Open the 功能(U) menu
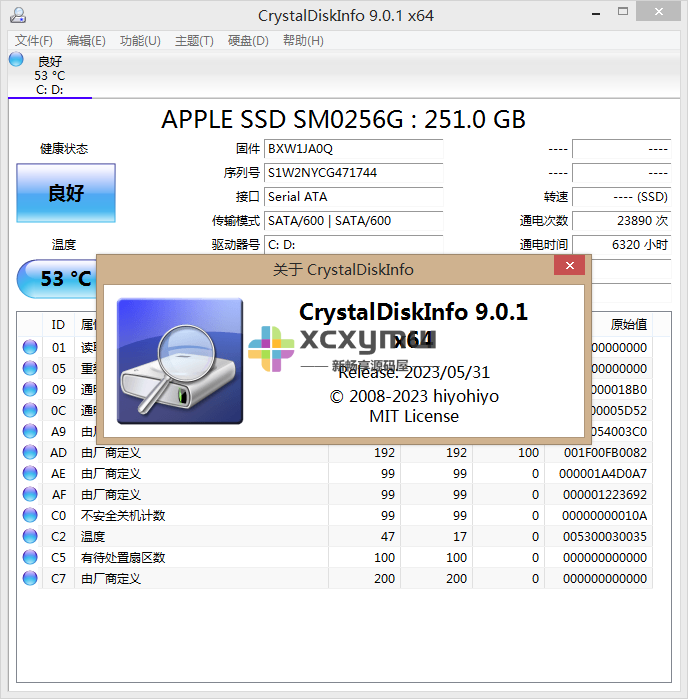This screenshot has width=688, height=699. coord(140,41)
